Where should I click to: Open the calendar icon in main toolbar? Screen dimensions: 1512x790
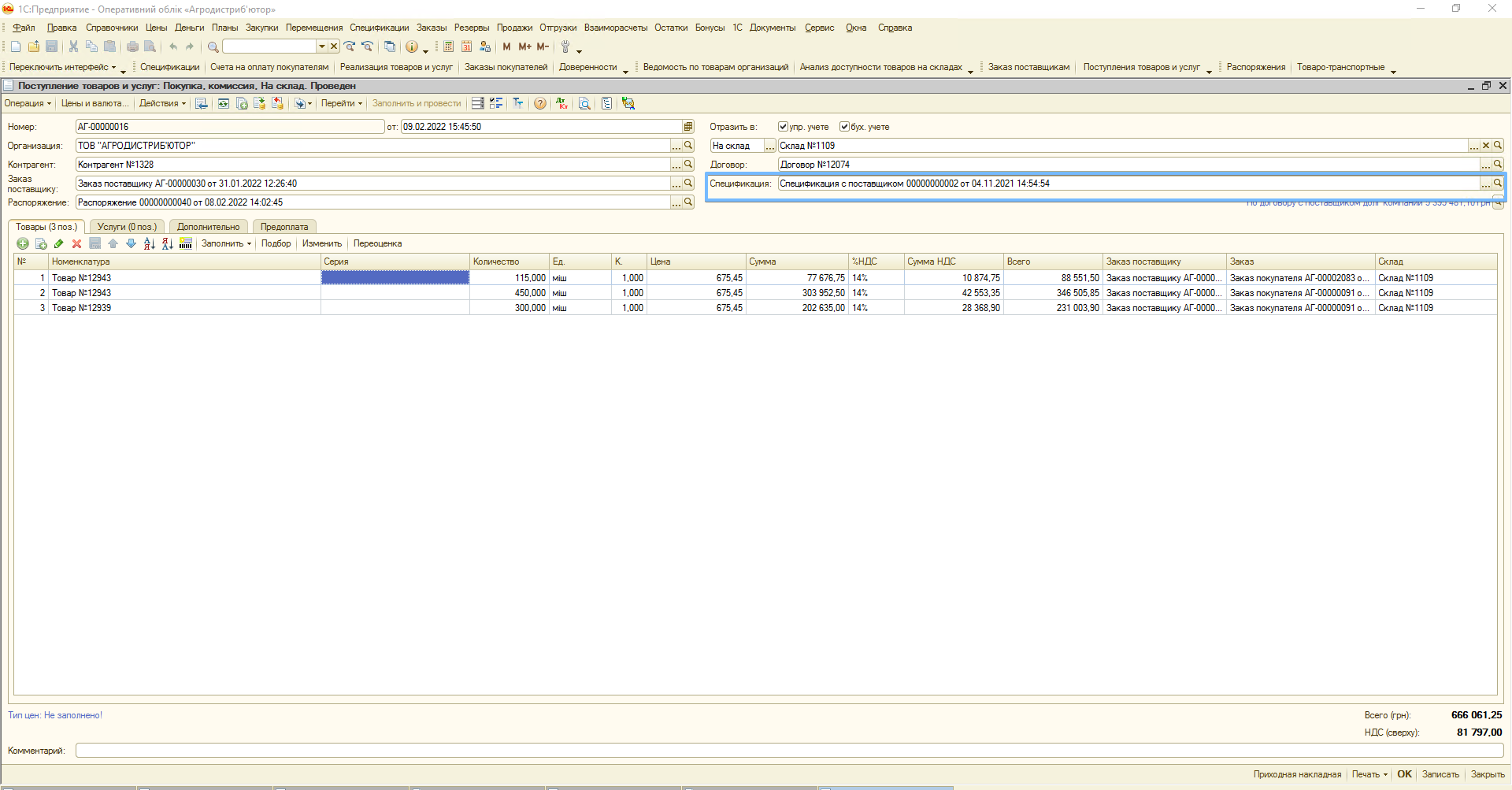pos(466,47)
